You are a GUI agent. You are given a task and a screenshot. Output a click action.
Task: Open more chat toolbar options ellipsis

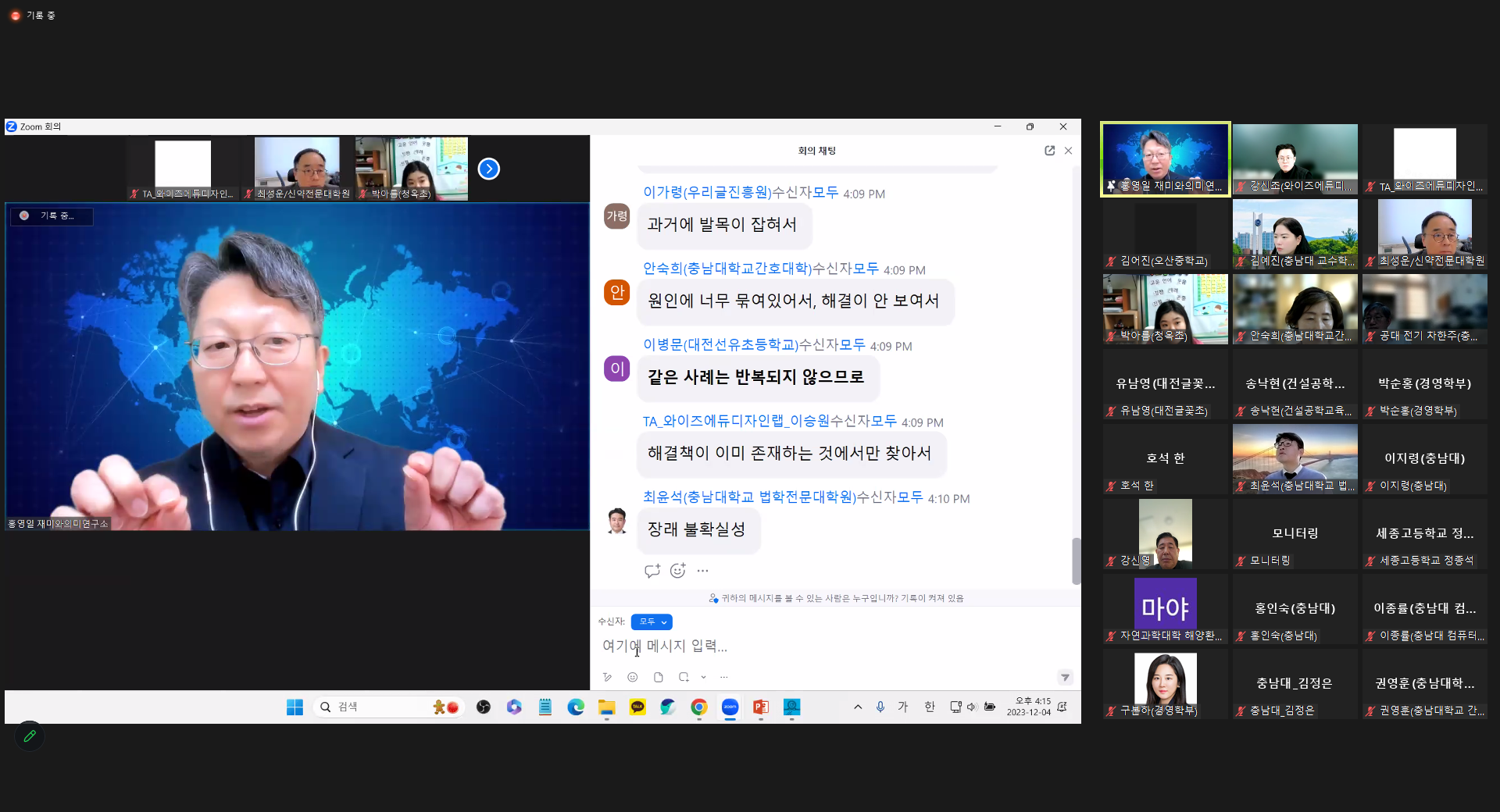coord(723,677)
